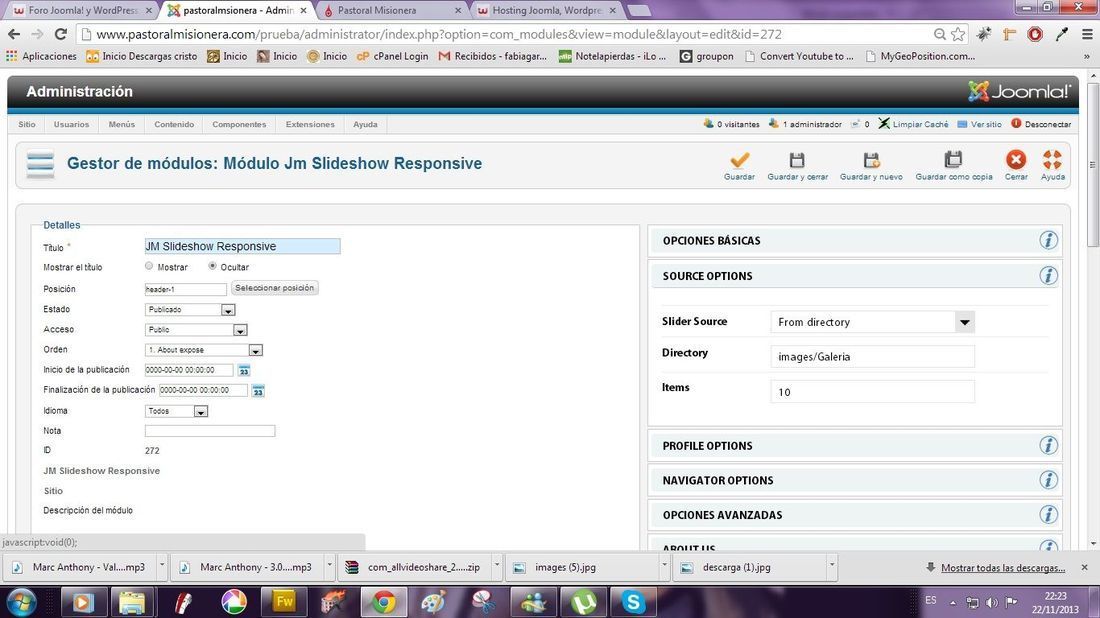Image resolution: width=1100 pixels, height=618 pixels.
Task: Click info icon beside Opciones Básicas
Action: [x=1048, y=240]
